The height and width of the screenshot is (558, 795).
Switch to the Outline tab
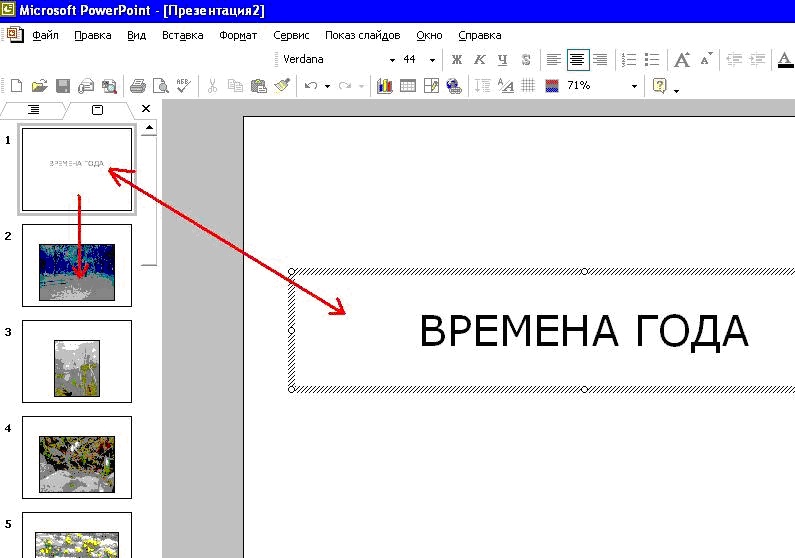[33, 109]
